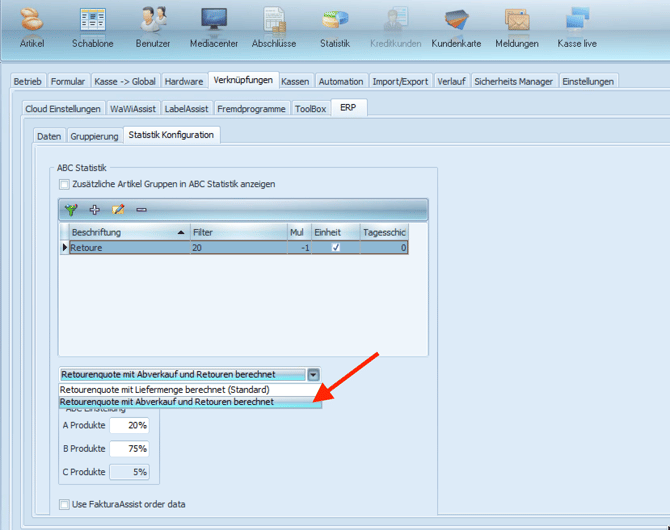
Task: Click the filter funnel icon in grid toolbar
Action: (71, 209)
